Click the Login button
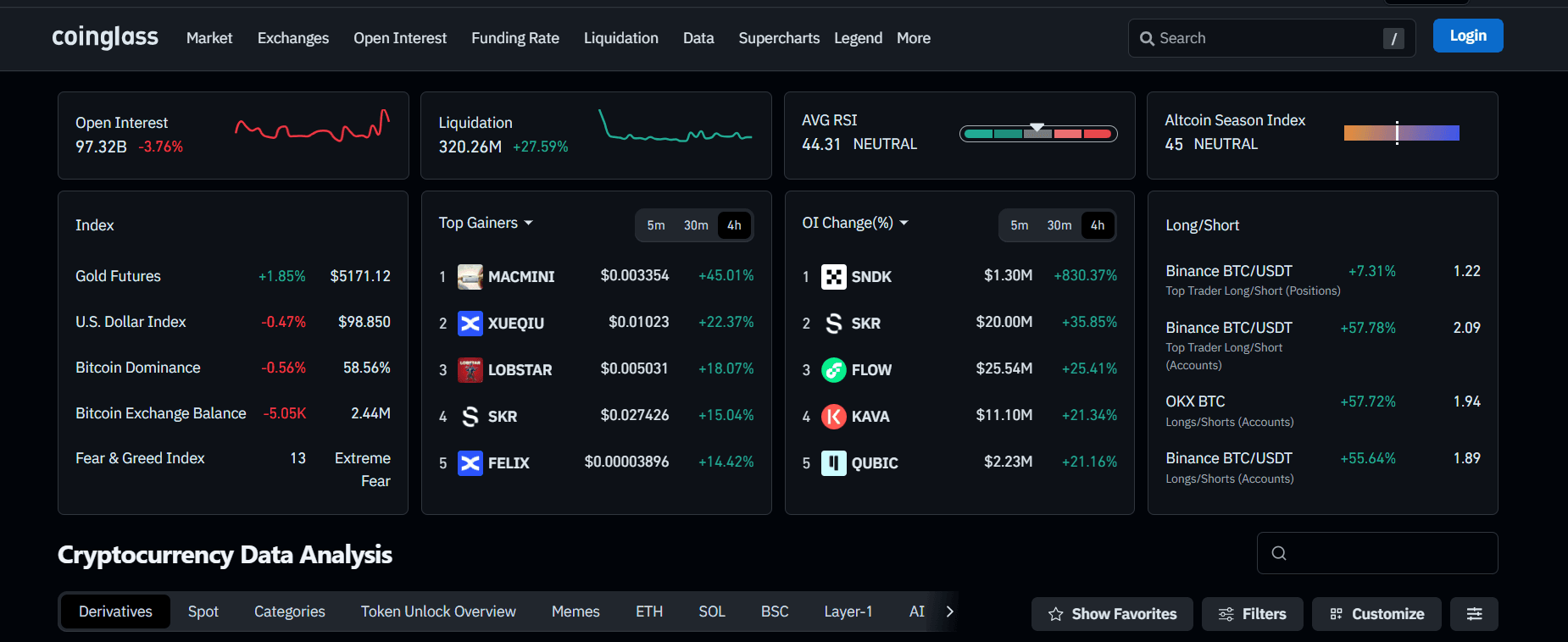This screenshot has width=1568, height=642. [1467, 36]
